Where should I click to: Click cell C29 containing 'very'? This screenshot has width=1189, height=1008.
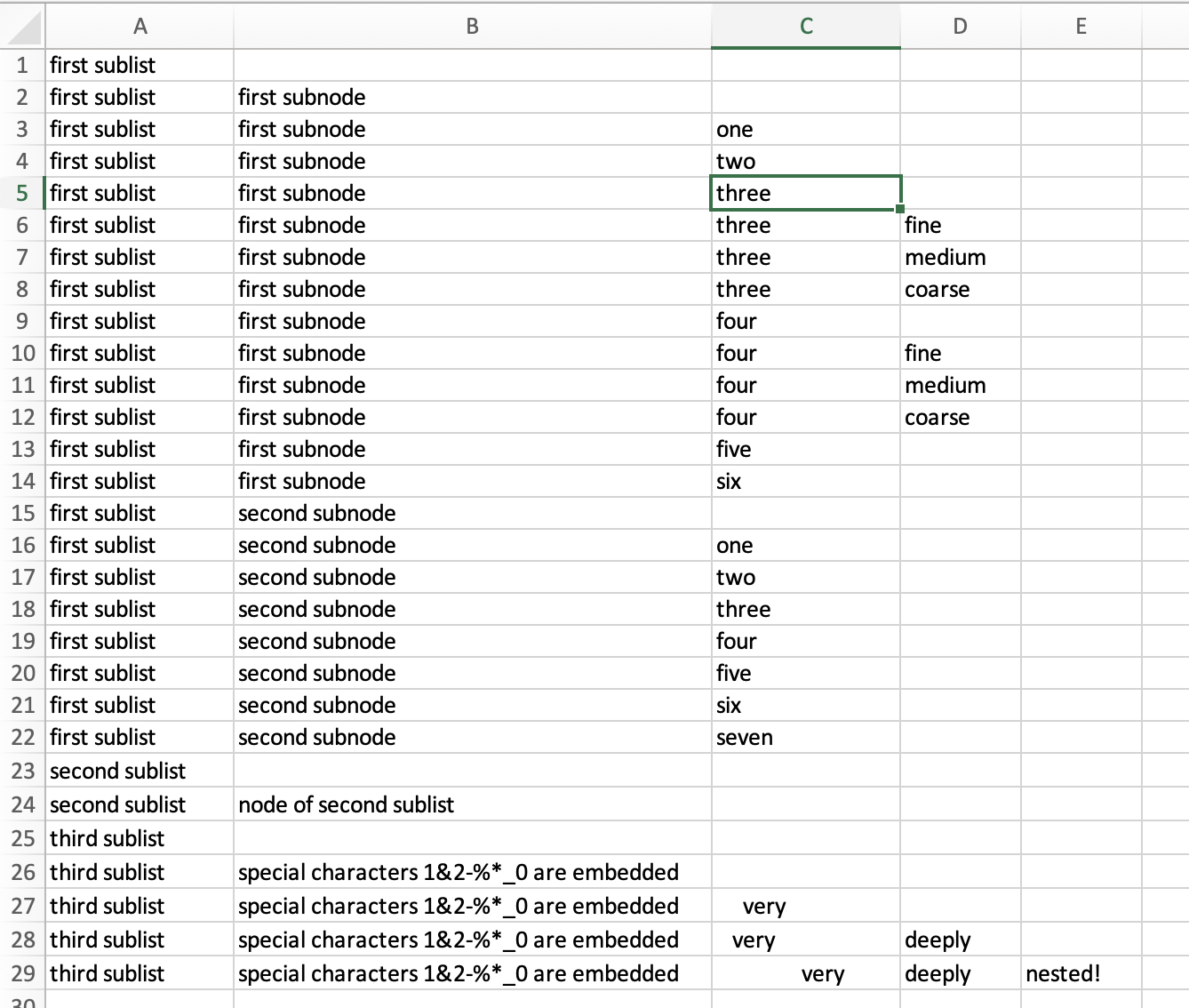click(806, 973)
